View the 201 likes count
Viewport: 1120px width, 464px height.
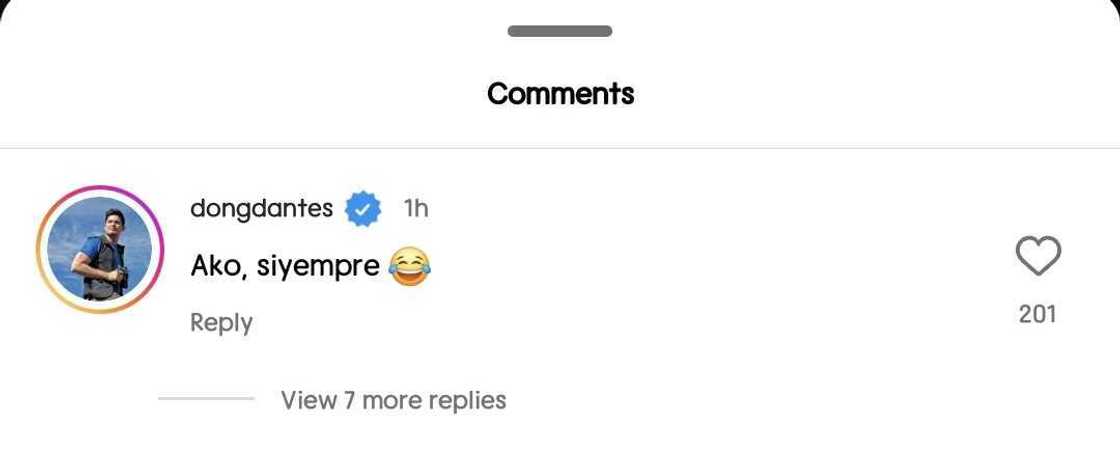click(1037, 314)
